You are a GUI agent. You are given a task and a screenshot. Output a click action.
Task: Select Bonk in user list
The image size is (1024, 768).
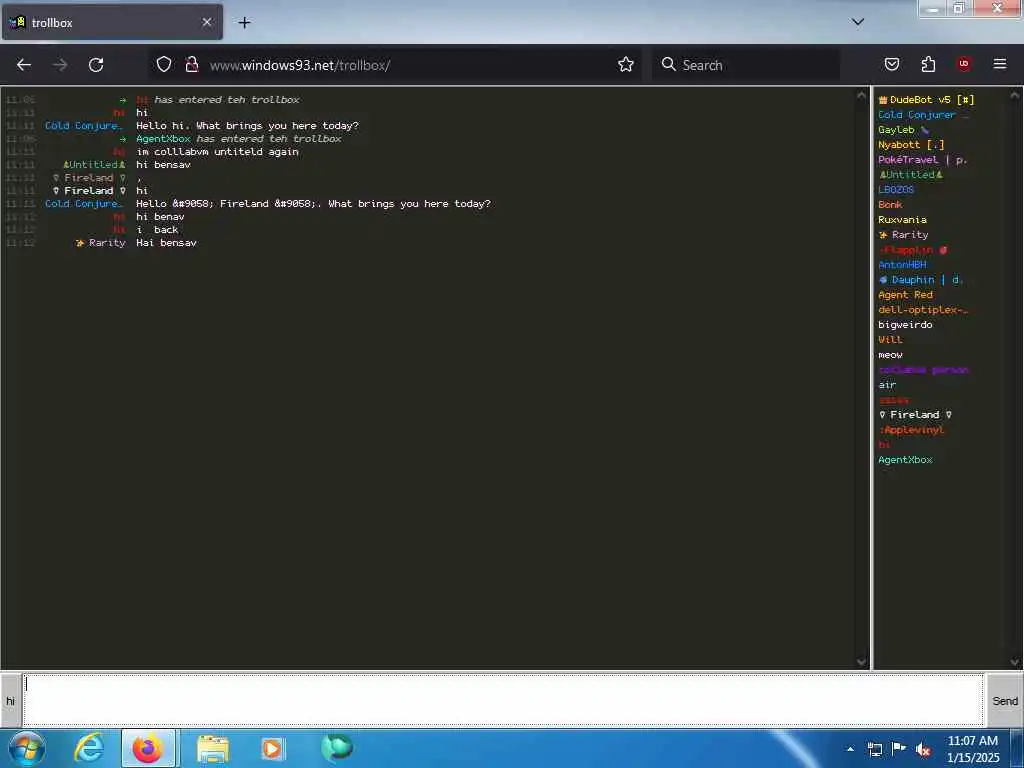pyautogui.click(x=890, y=205)
